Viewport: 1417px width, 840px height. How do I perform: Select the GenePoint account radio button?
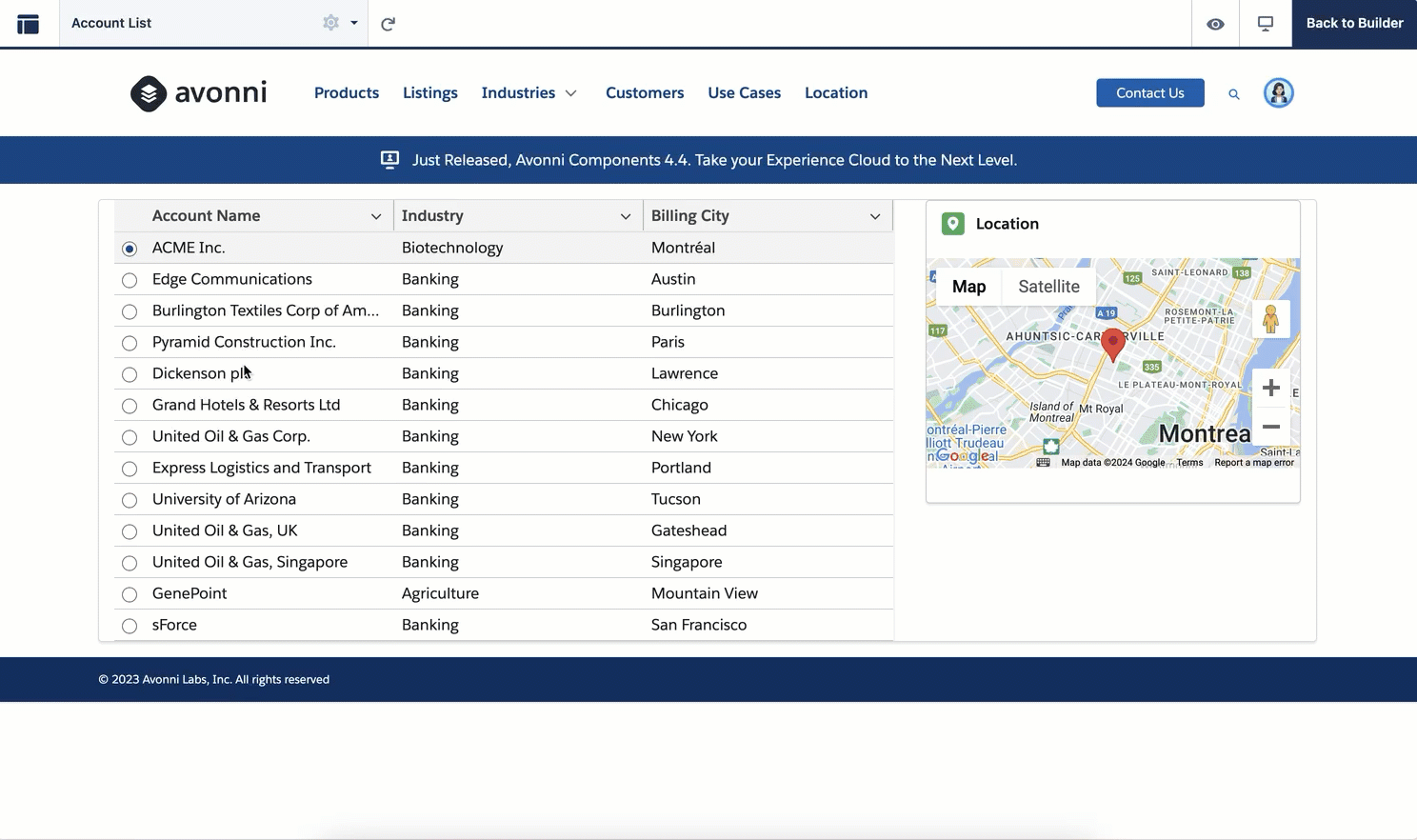[x=130, y=594]
